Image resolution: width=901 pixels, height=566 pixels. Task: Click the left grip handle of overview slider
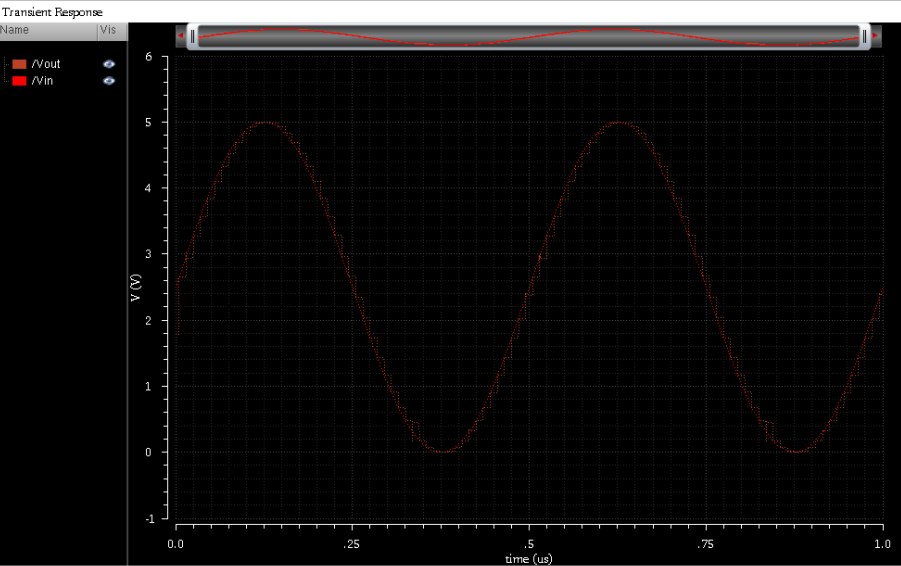(x=192, y=36)
